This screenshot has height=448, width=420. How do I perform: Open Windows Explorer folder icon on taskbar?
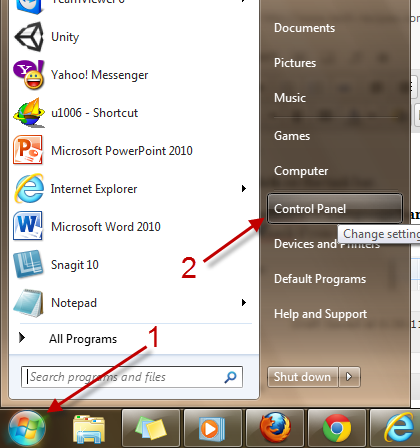point(89,429)
